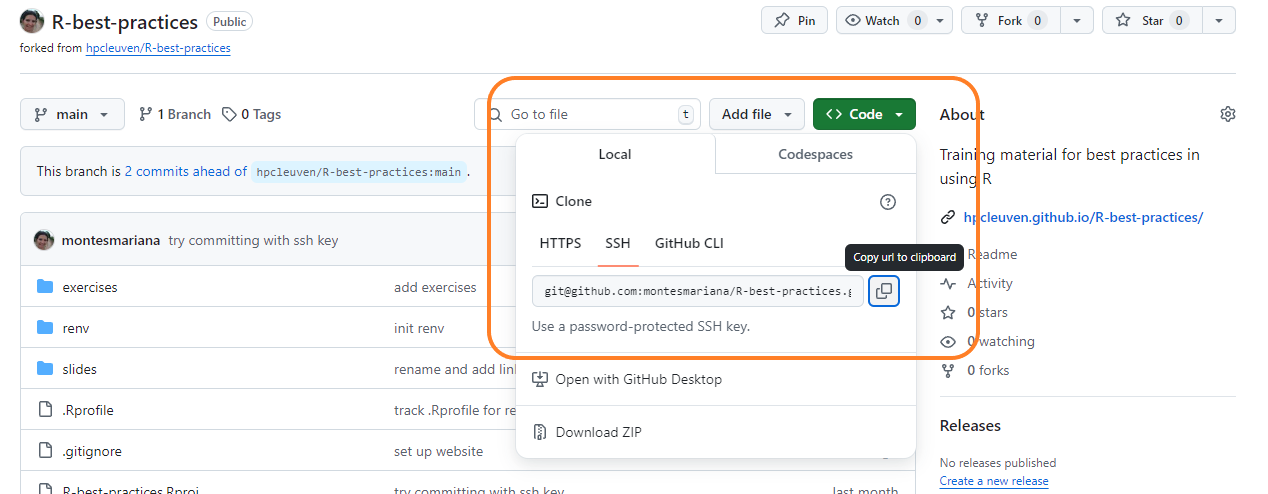
Task: Click the Clone help question mark icon
Action: tap(887, 202)
